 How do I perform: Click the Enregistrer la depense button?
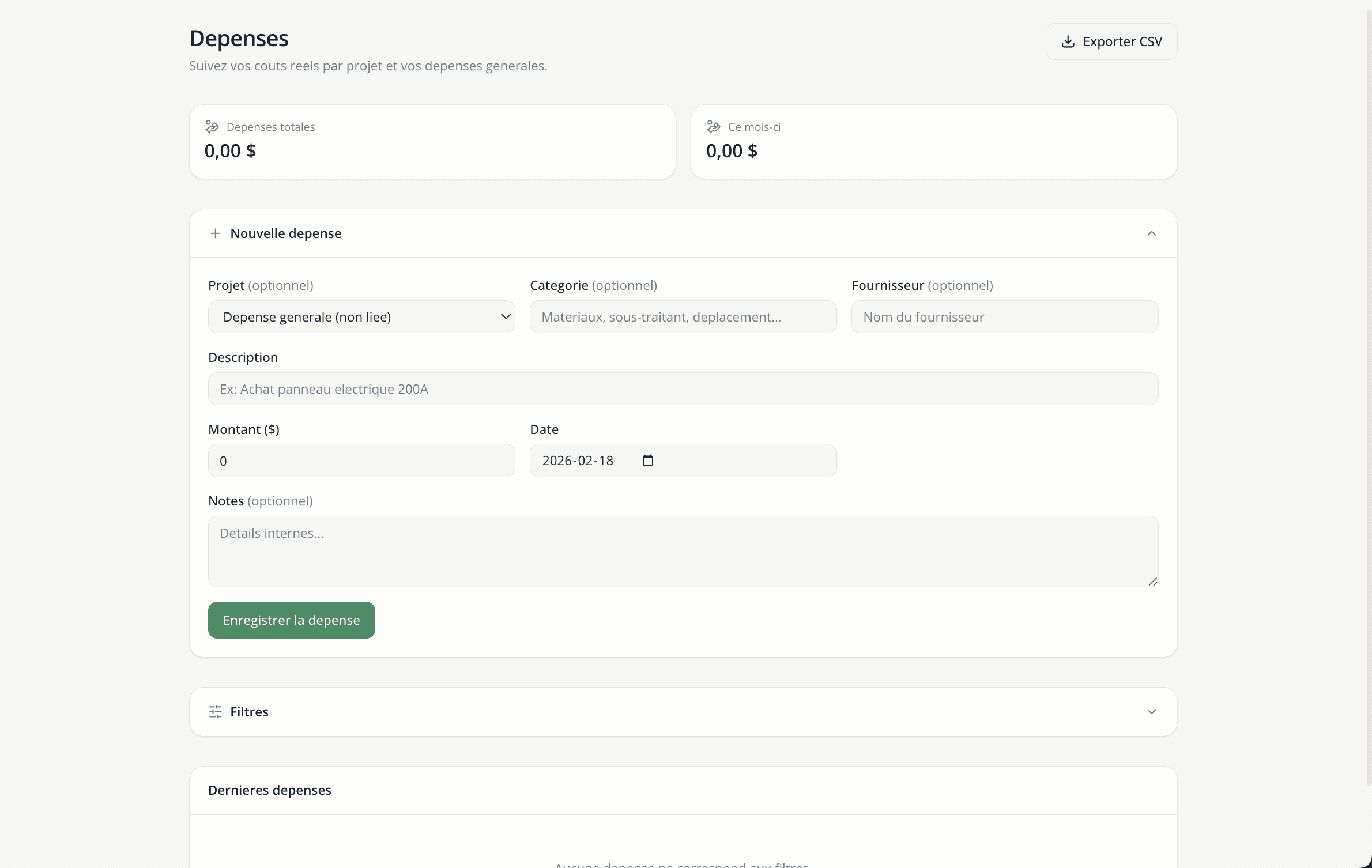[291, 620]
